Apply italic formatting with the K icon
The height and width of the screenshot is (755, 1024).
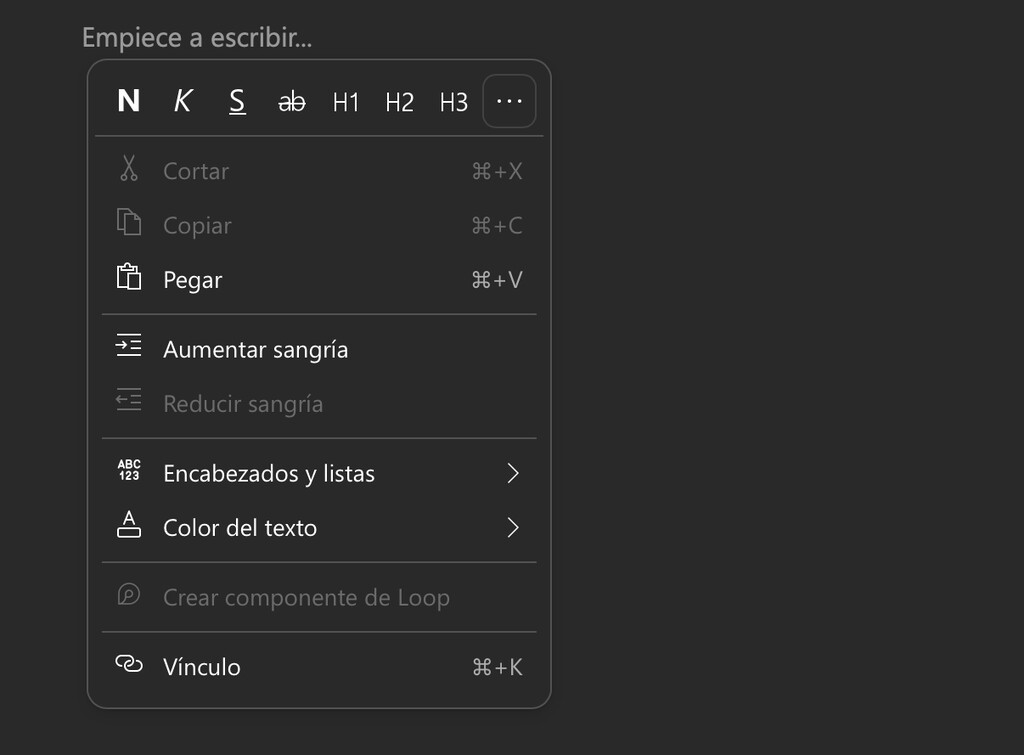click(x=182, y=100)
